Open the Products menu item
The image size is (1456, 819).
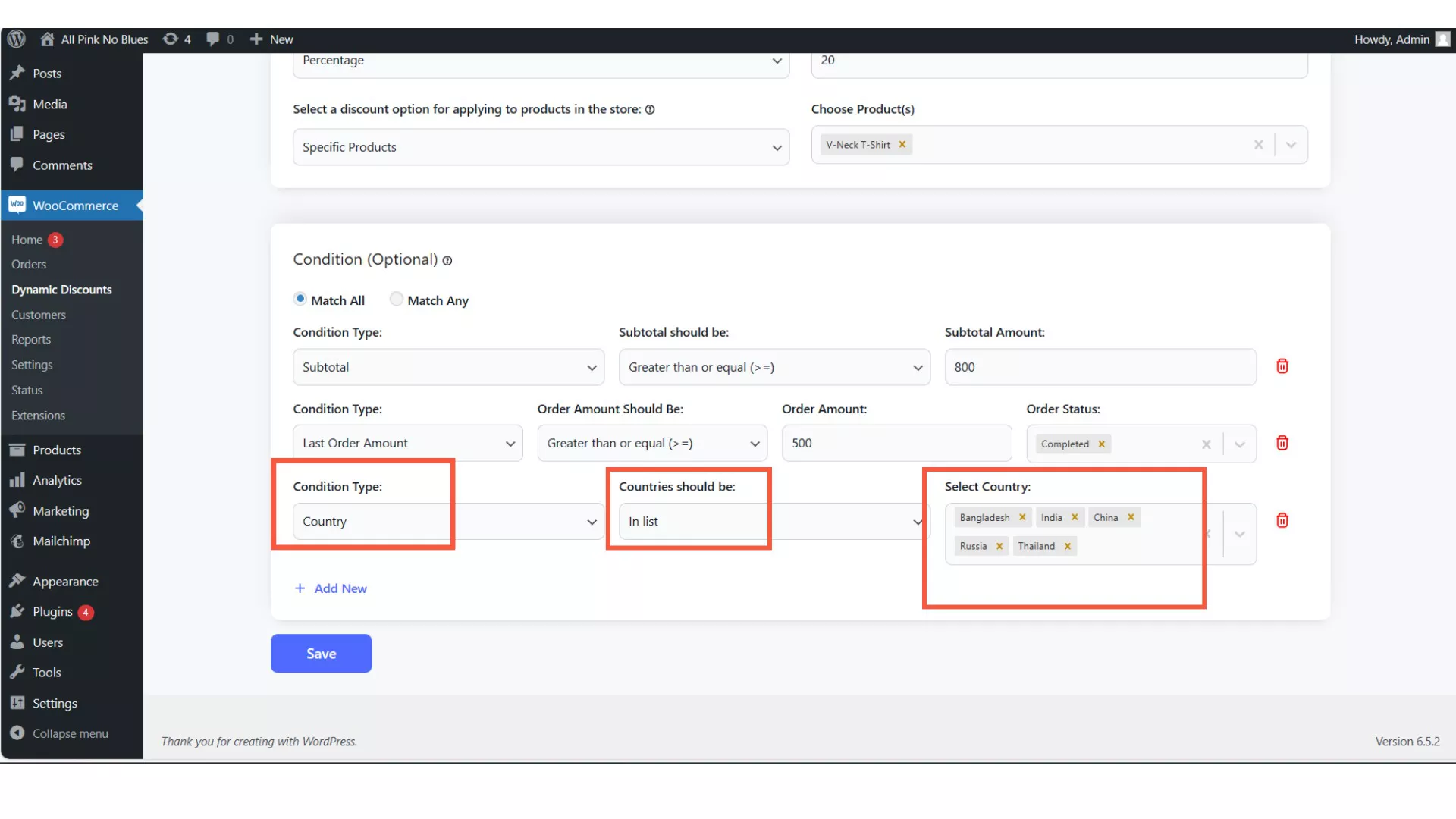pos(57,449)
